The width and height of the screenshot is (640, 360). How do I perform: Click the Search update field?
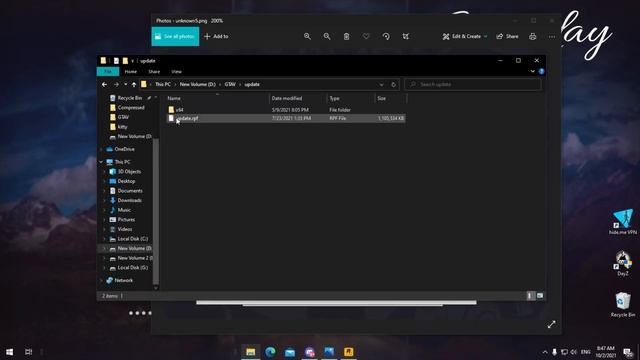pyautogui.click(x=473, y=84)
